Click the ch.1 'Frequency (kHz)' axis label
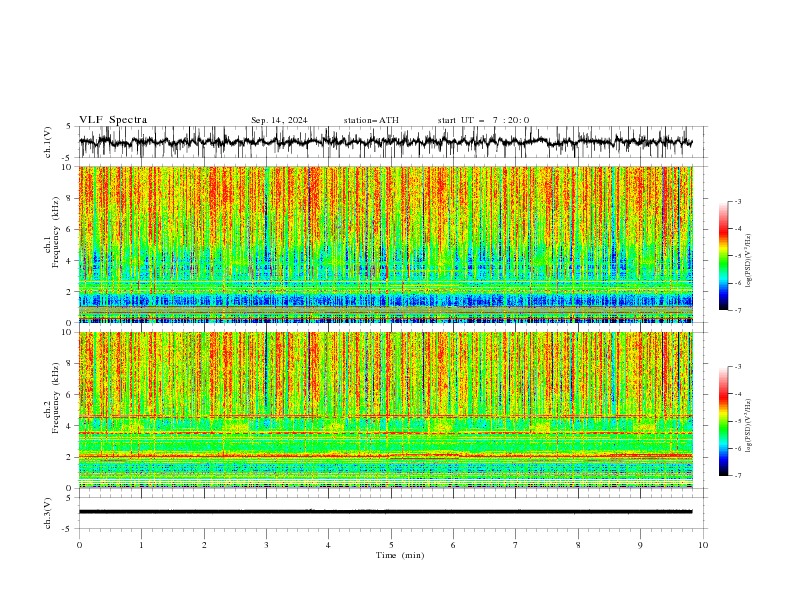This screenshot has width=792, height=612. (x=56, y=233)
